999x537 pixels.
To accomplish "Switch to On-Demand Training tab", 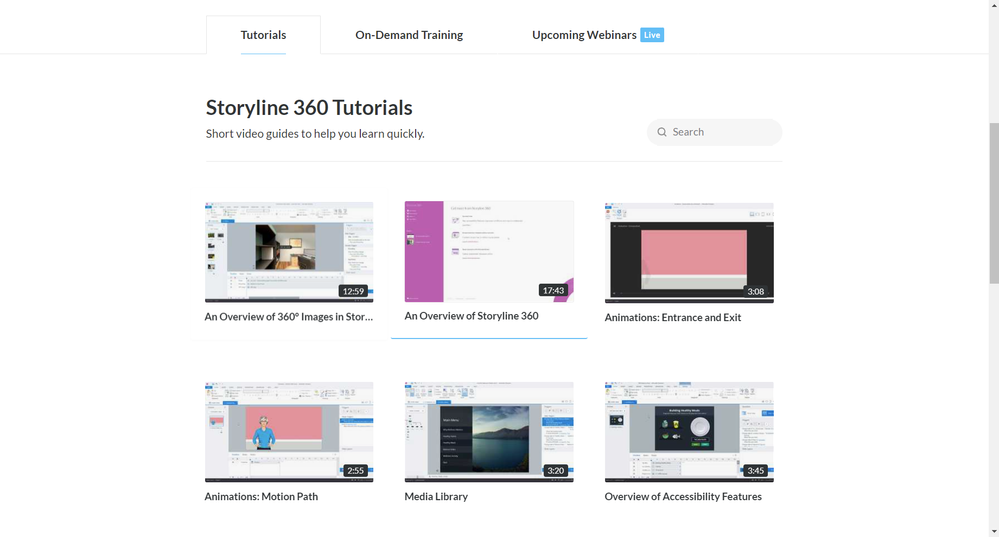I will [x=409, y=35].
